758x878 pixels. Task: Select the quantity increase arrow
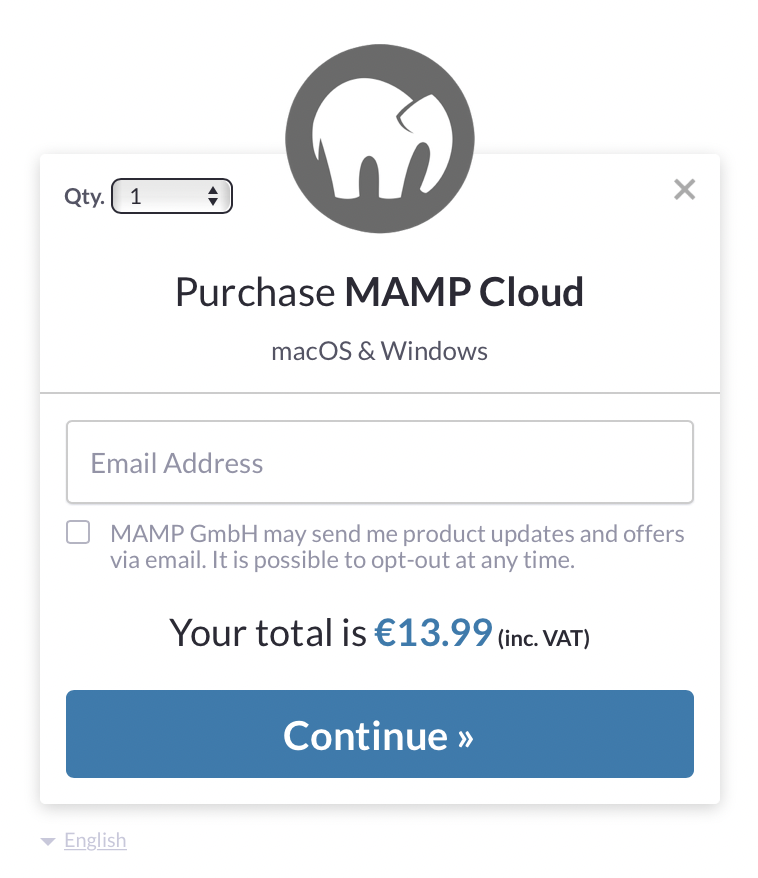click(x=213, y=190)
